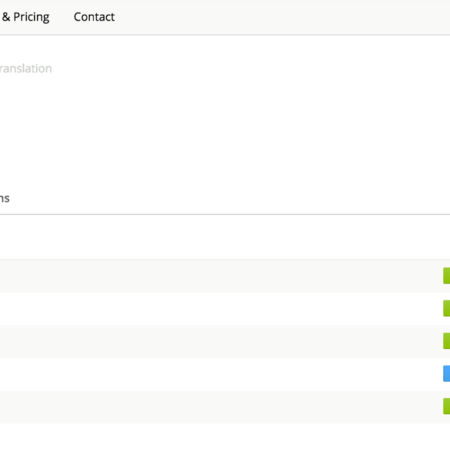The image size is (450, 450).
Task: Select the second white table row
Action: tap(225, 309)
